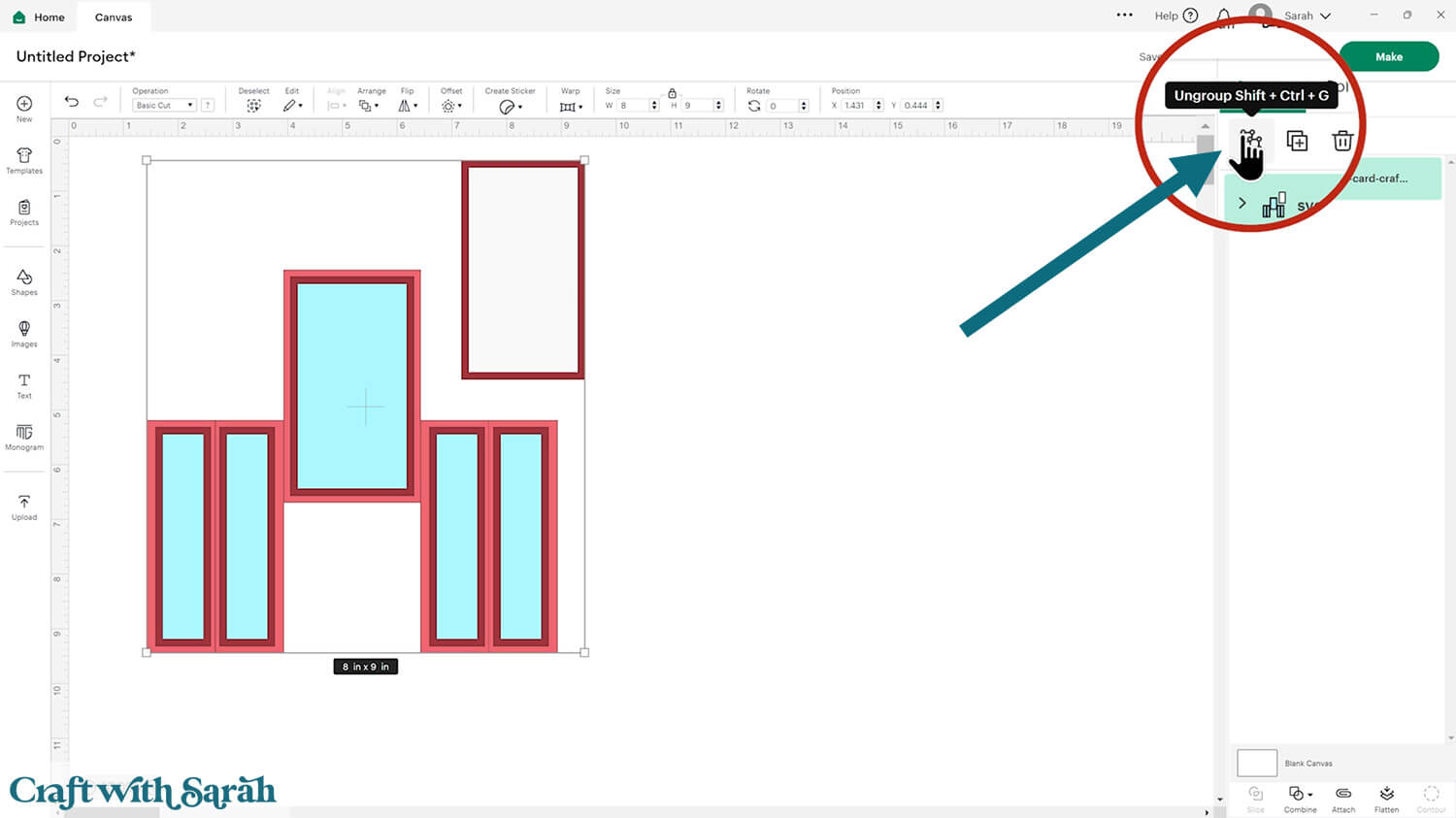Delete the selection with trash icon
Viewport: 1456px width, 818px height.
pyautogui.click(x=1342, y=142)
